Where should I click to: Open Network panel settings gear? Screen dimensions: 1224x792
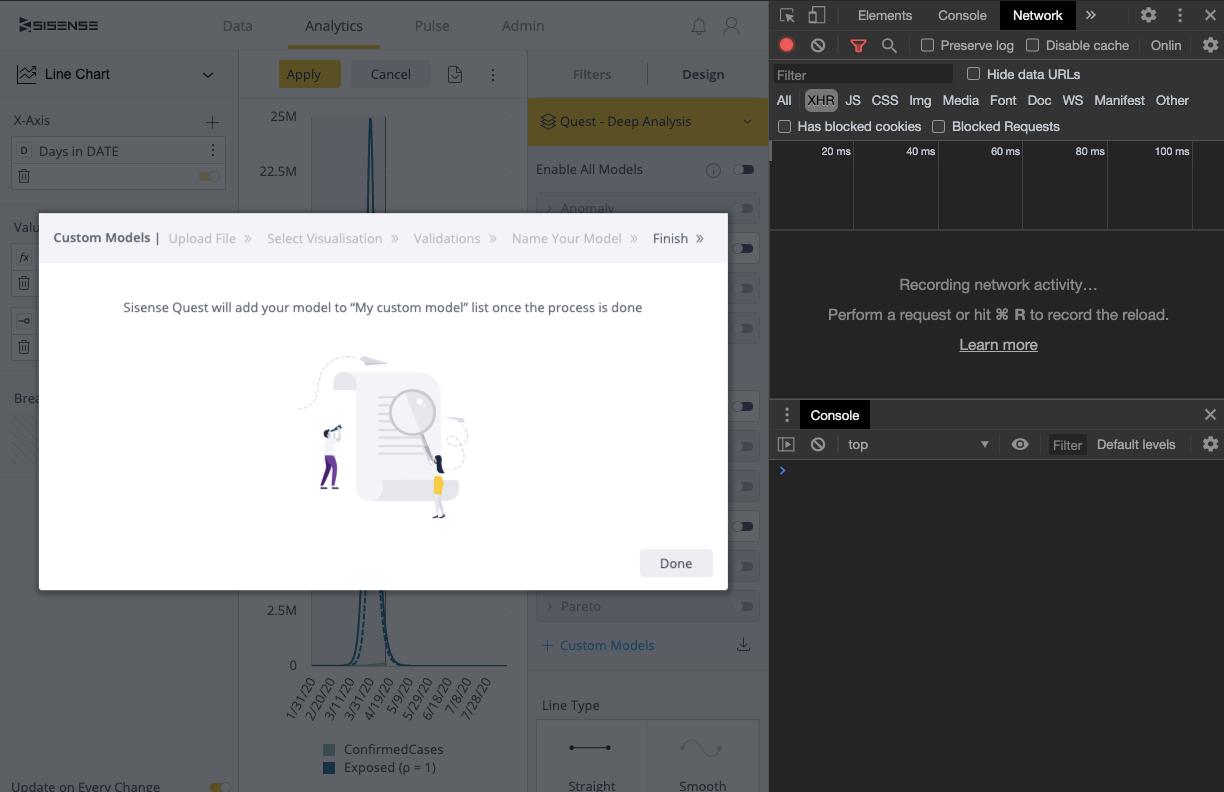1210,45
